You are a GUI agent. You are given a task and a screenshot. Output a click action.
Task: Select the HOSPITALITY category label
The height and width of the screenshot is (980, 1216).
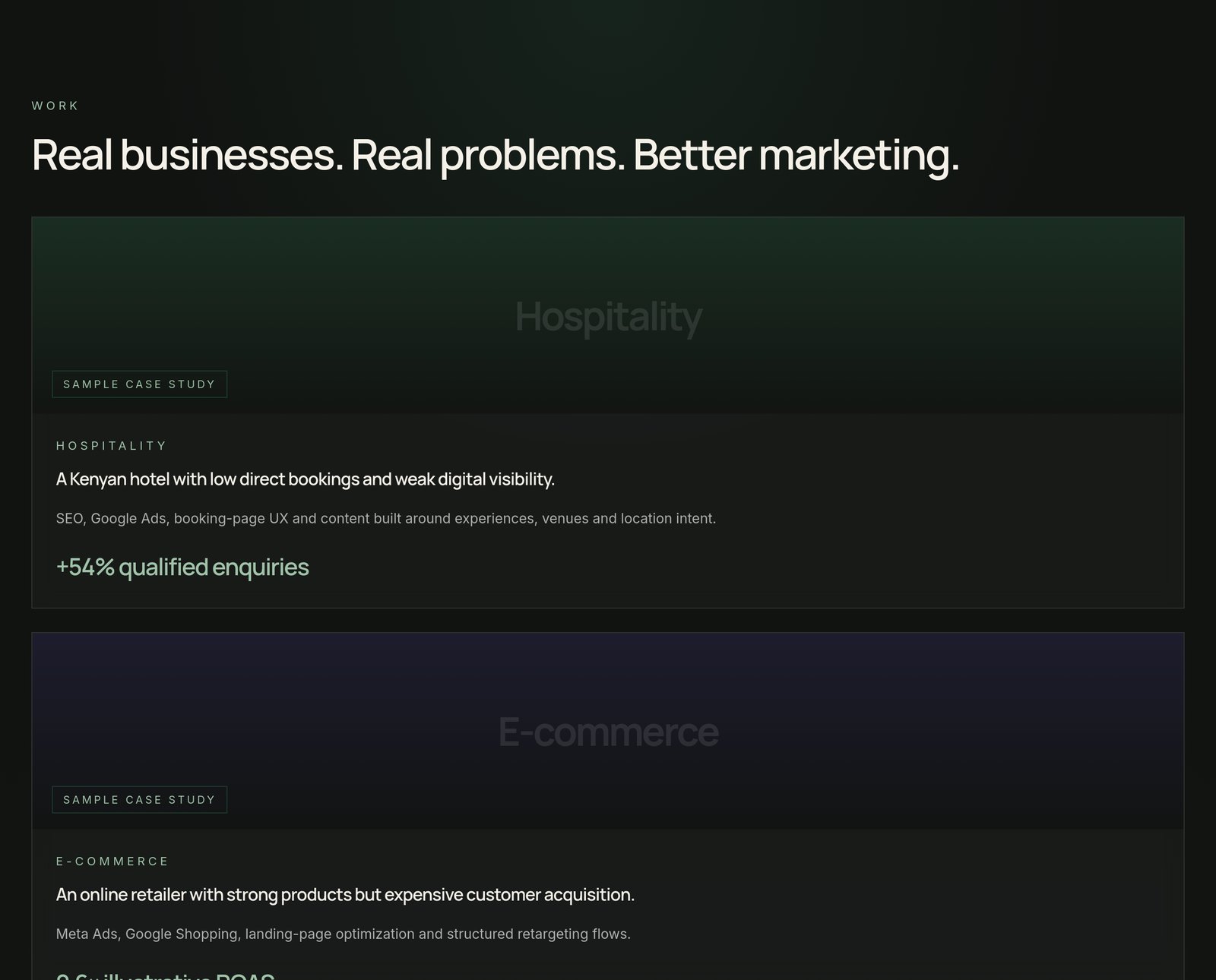coord(111,446)
